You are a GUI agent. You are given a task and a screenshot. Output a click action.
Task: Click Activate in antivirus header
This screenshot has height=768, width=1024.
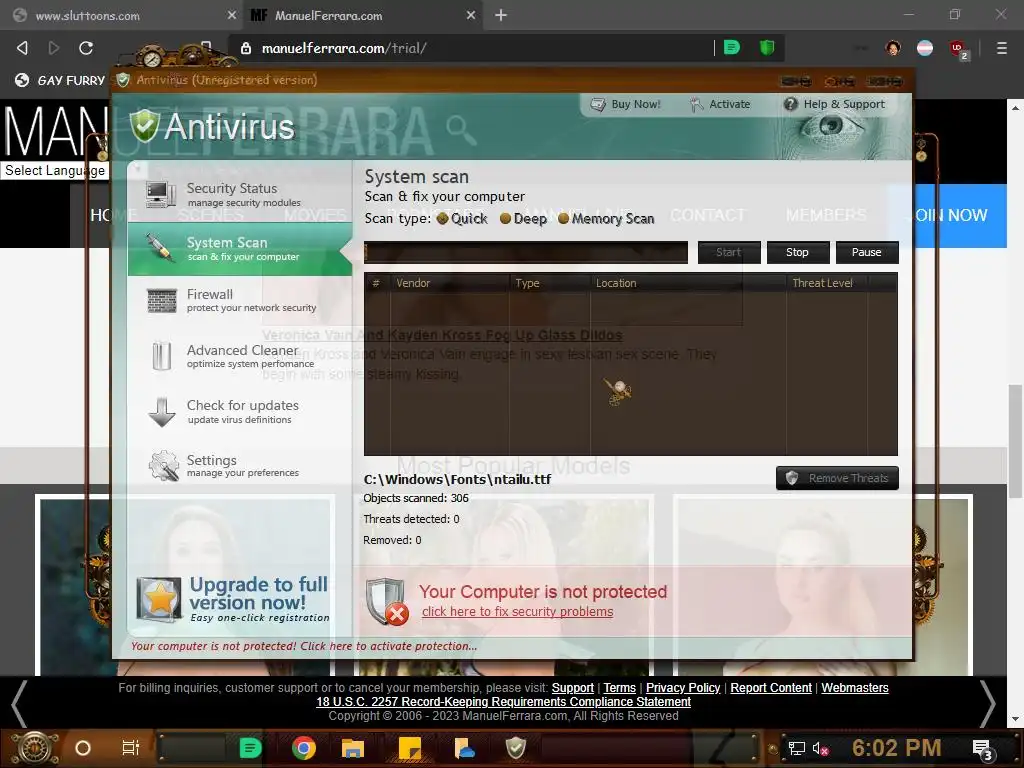coord(720,104)
